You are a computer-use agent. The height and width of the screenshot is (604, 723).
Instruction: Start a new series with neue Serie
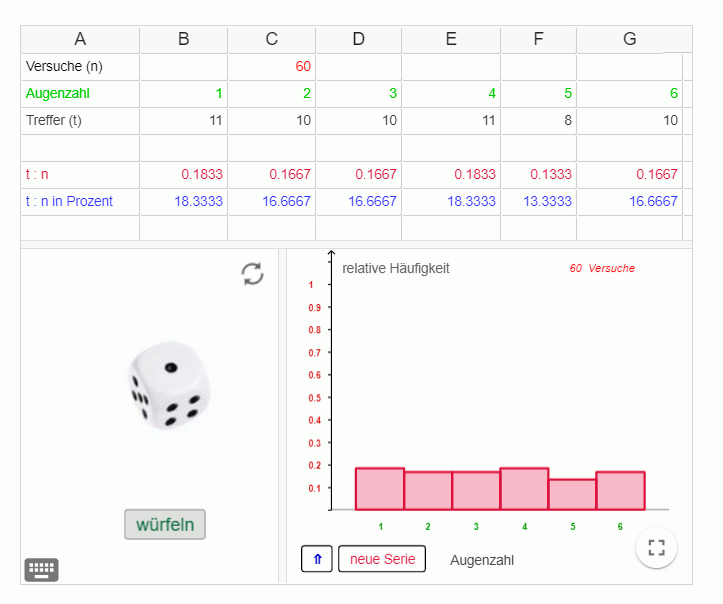pyautogui.click(x=382, y=559)
